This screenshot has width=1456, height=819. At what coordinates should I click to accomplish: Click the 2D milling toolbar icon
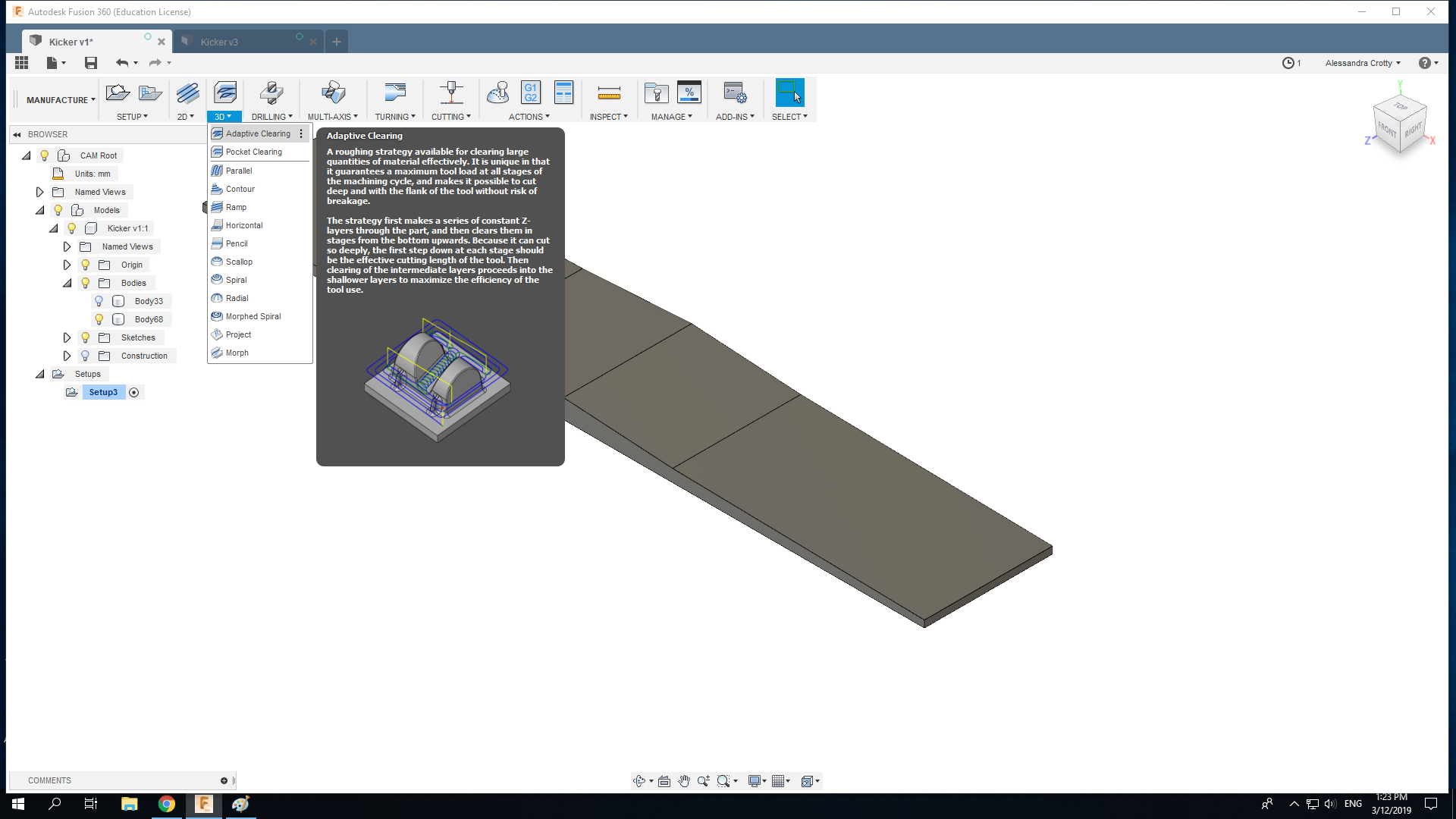click(x=187, y=93)
